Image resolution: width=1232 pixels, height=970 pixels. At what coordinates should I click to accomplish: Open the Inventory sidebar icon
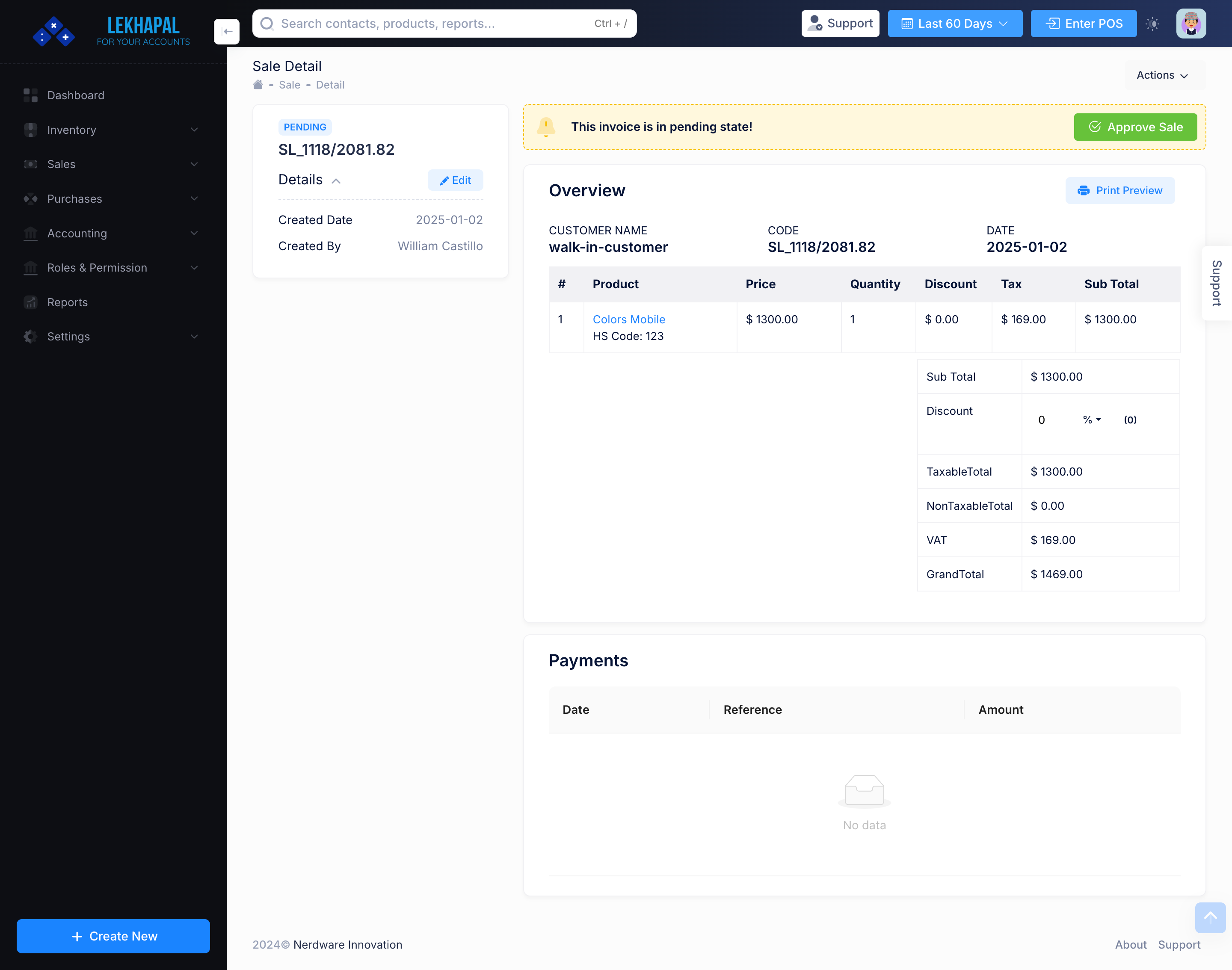(30, 130)
